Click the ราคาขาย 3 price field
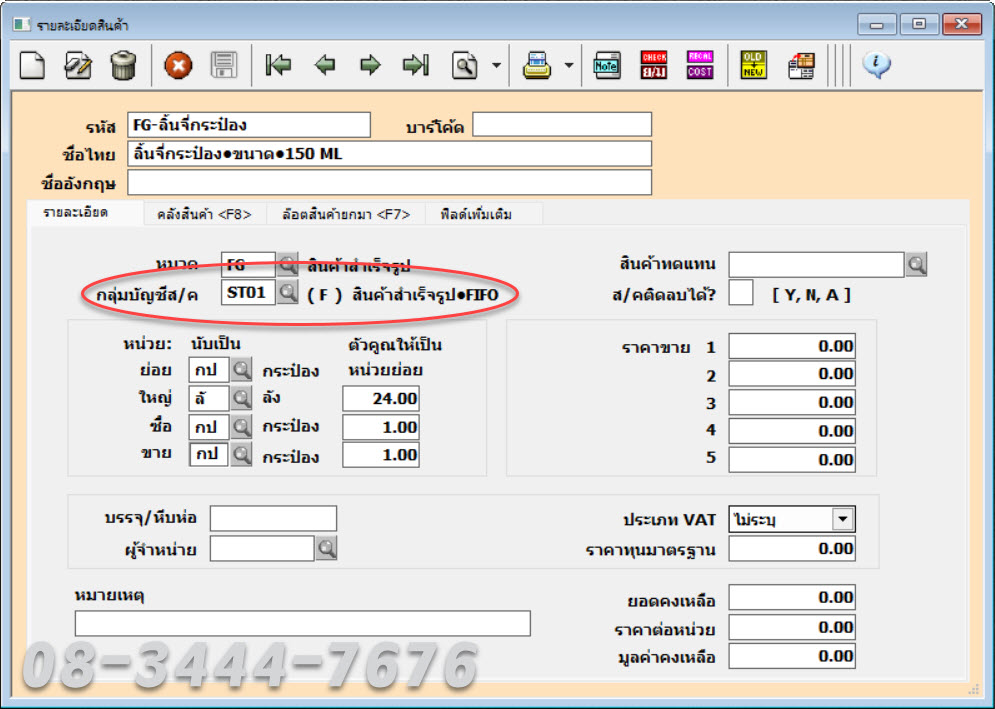 tap(792, 402)
